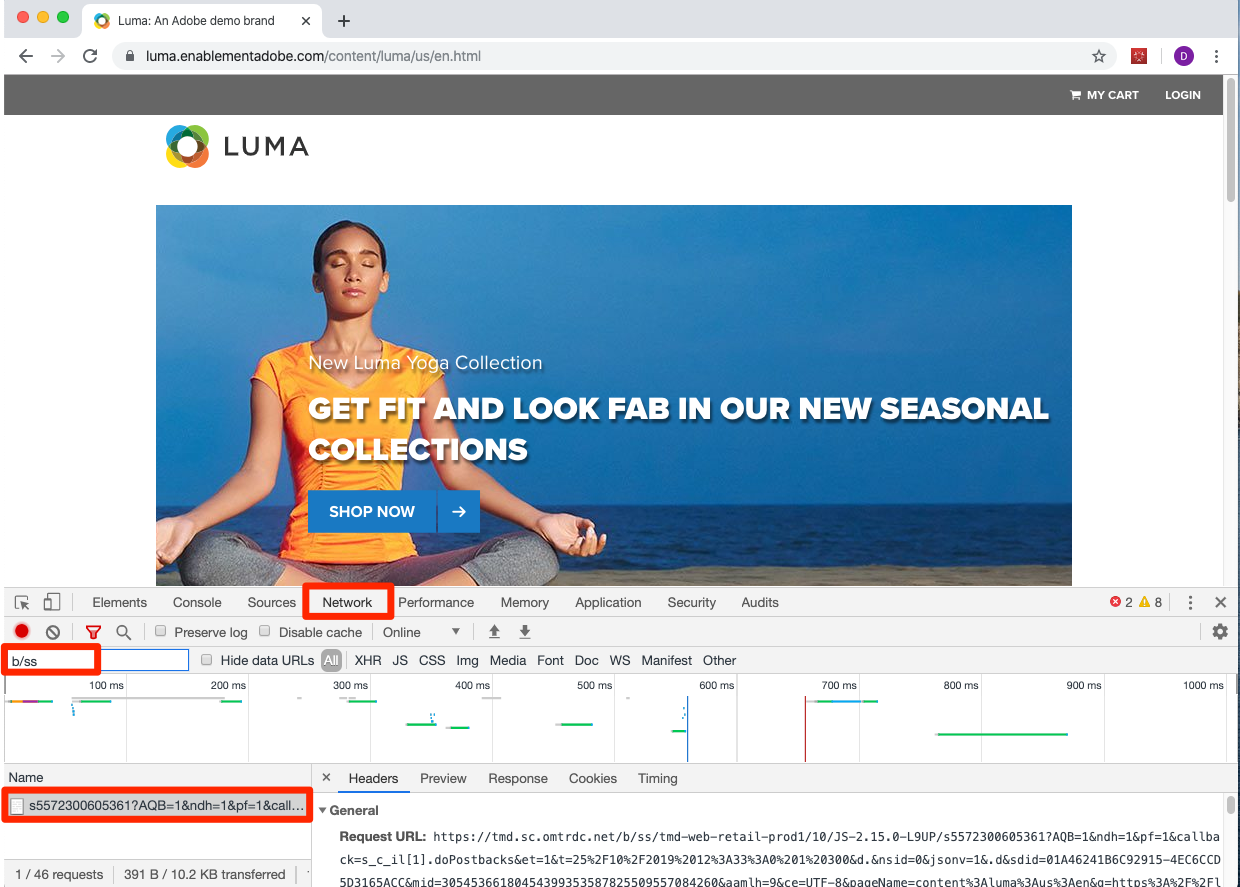Open MY CART link
Image resolution: width=1240 pixels, height=887 pixels.
pyautogui.click(x=1105, y=95)
